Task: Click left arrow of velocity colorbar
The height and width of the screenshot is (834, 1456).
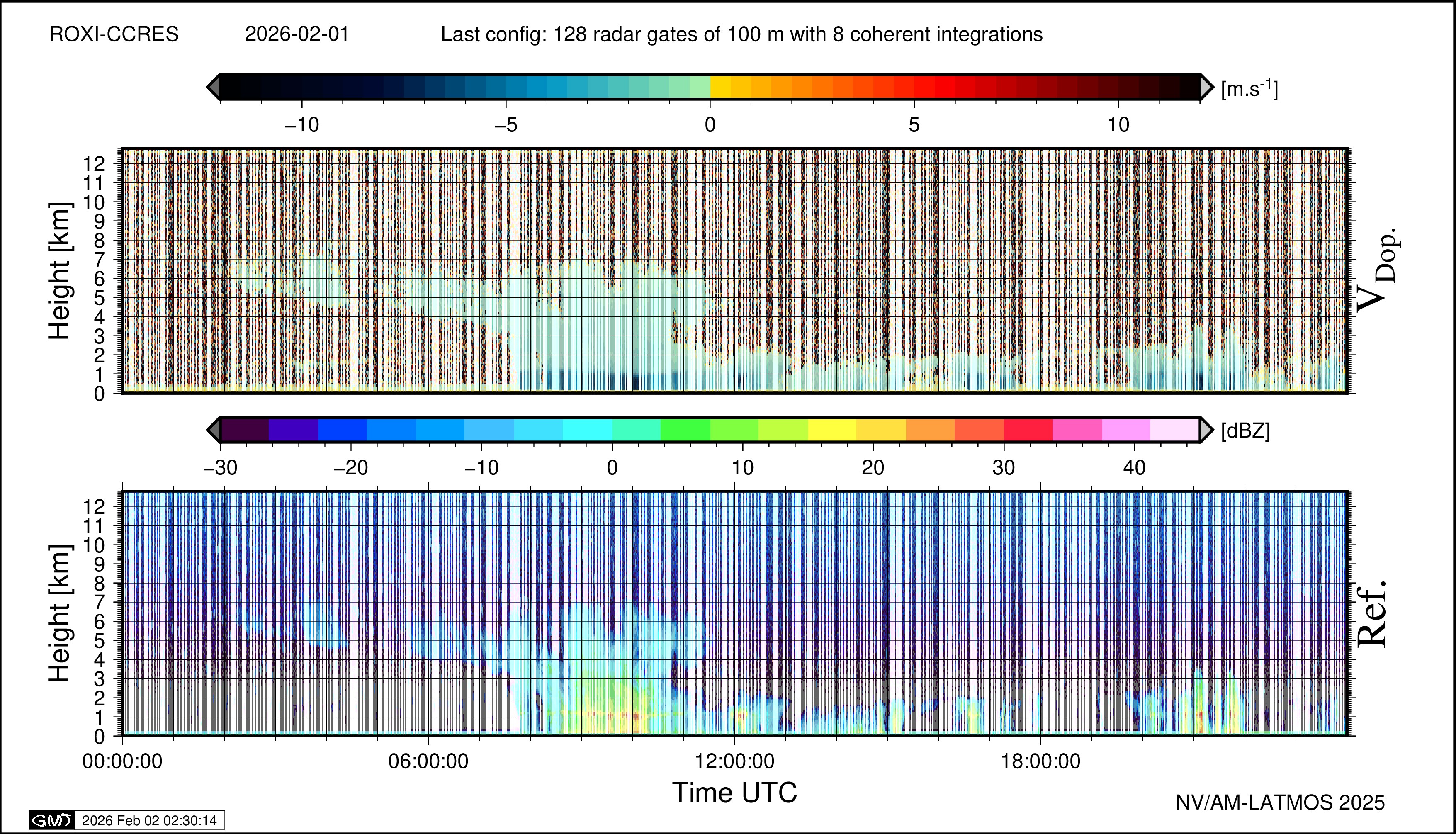Action: click(213, 87)
